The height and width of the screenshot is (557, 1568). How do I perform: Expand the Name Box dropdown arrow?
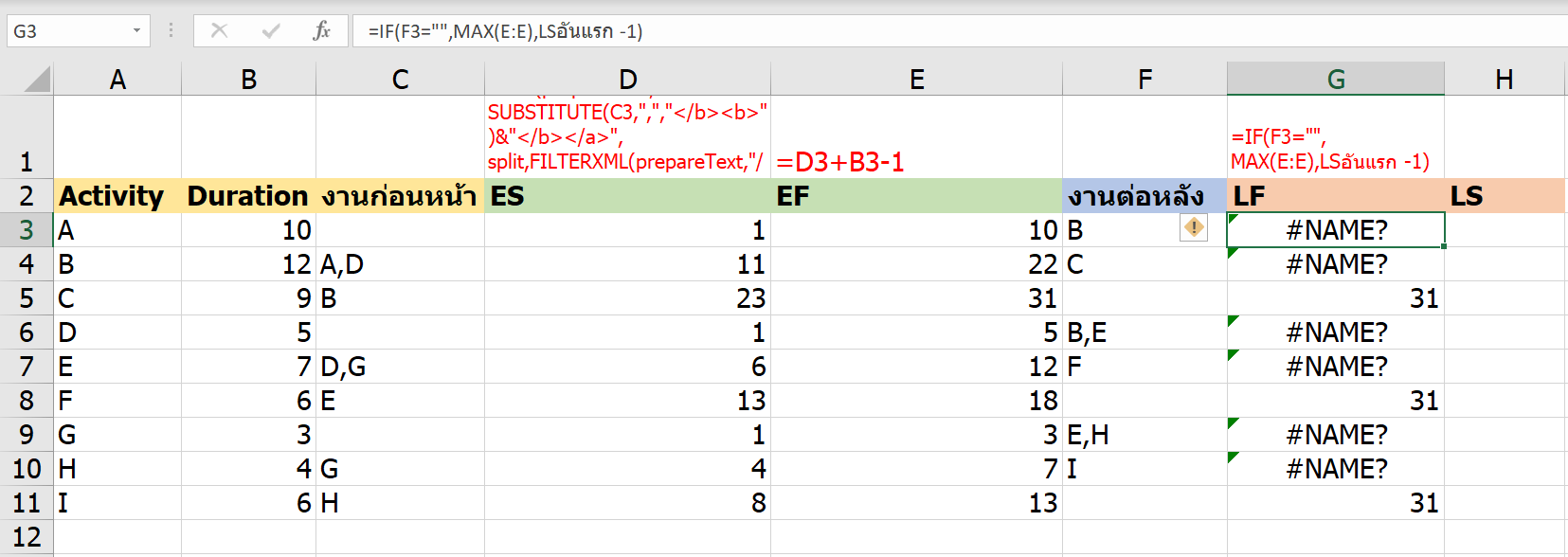tap(136, 31)
